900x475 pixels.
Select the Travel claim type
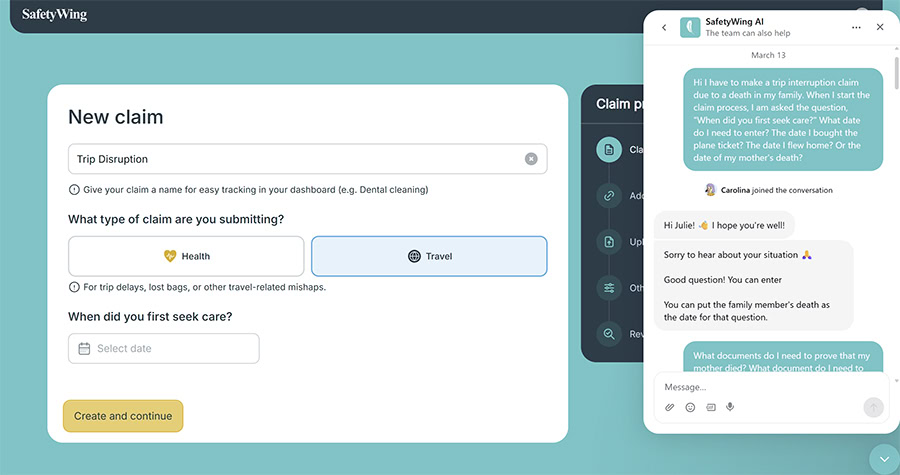coord(429,256)
